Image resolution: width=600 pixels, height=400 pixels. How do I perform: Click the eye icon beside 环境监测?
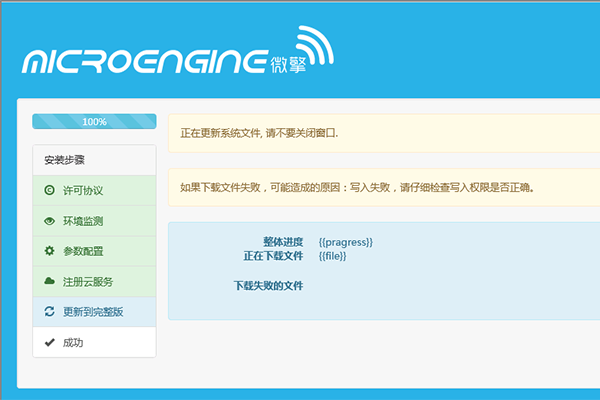coord(49,221)
